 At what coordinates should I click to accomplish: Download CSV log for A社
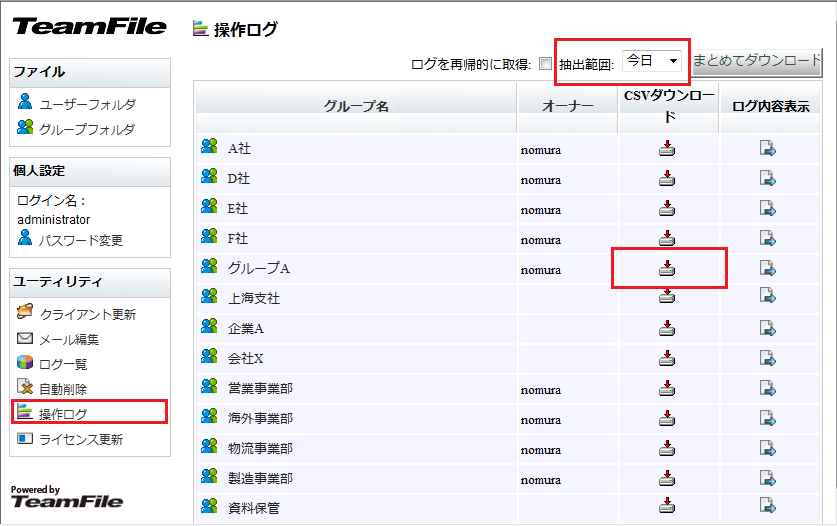[667, 150]
